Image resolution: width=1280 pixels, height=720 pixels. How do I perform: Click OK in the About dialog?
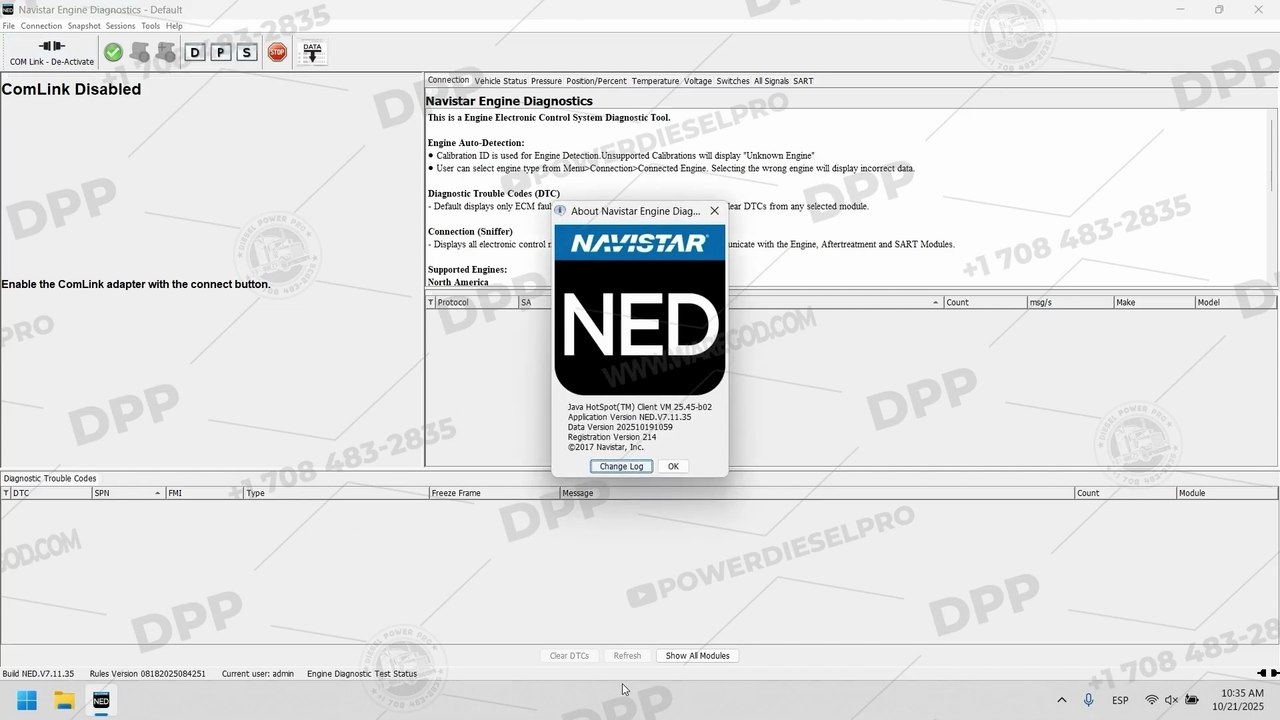[673, 466]
